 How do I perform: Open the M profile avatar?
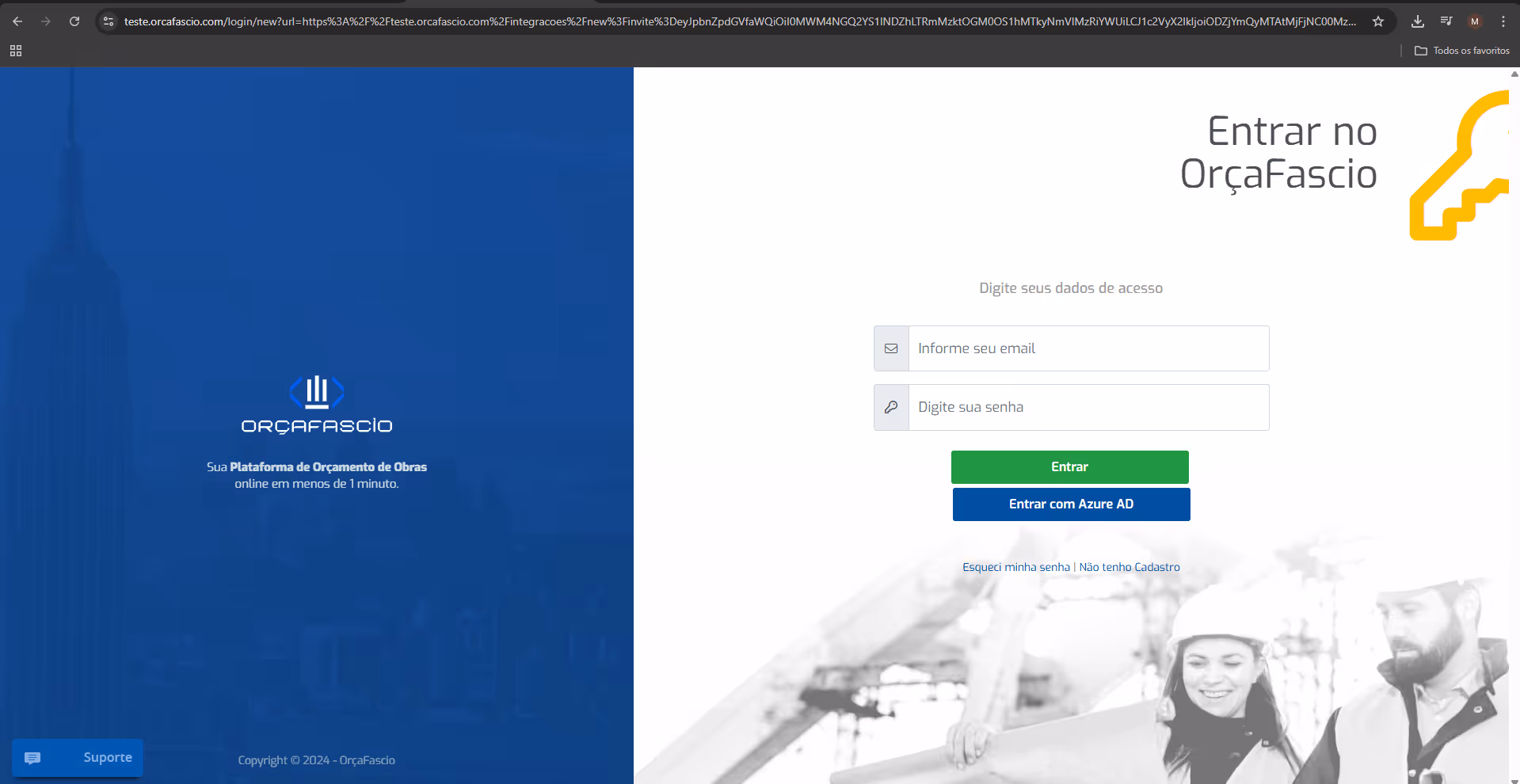pyautogui.click(x=1475, y=21)
